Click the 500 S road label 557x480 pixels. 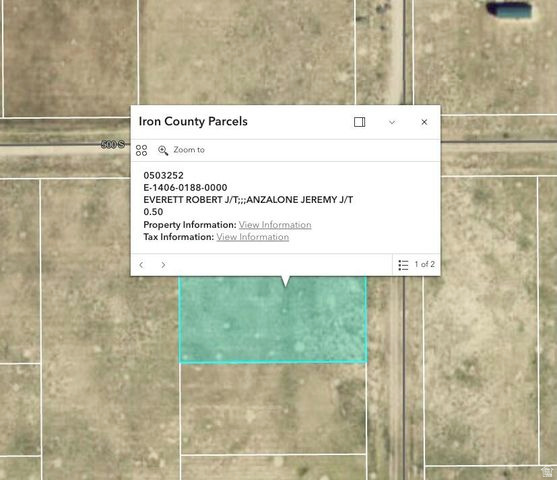point(113,144)
